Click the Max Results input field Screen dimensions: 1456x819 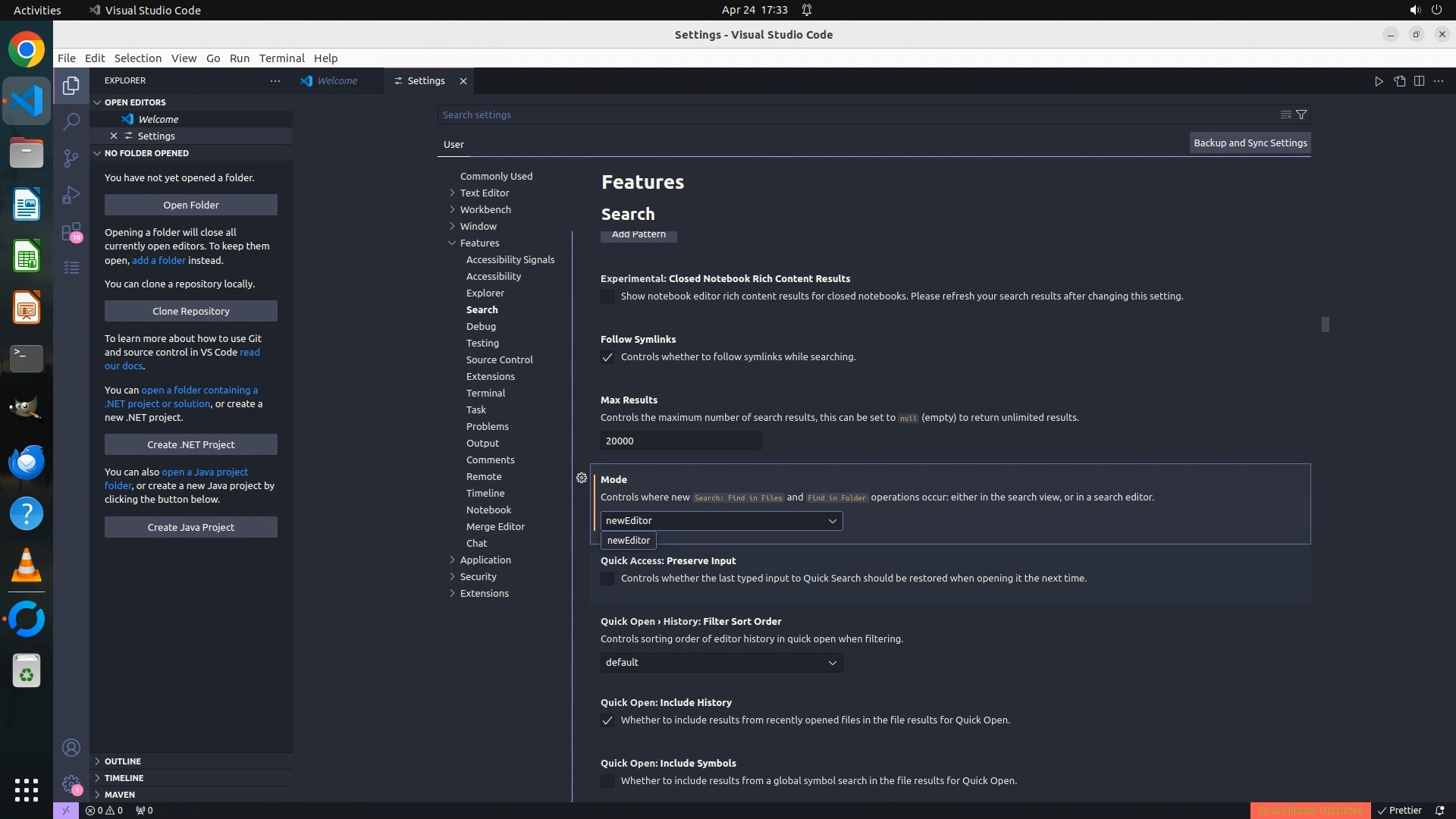pyautogui.click(x=680, y=441)
